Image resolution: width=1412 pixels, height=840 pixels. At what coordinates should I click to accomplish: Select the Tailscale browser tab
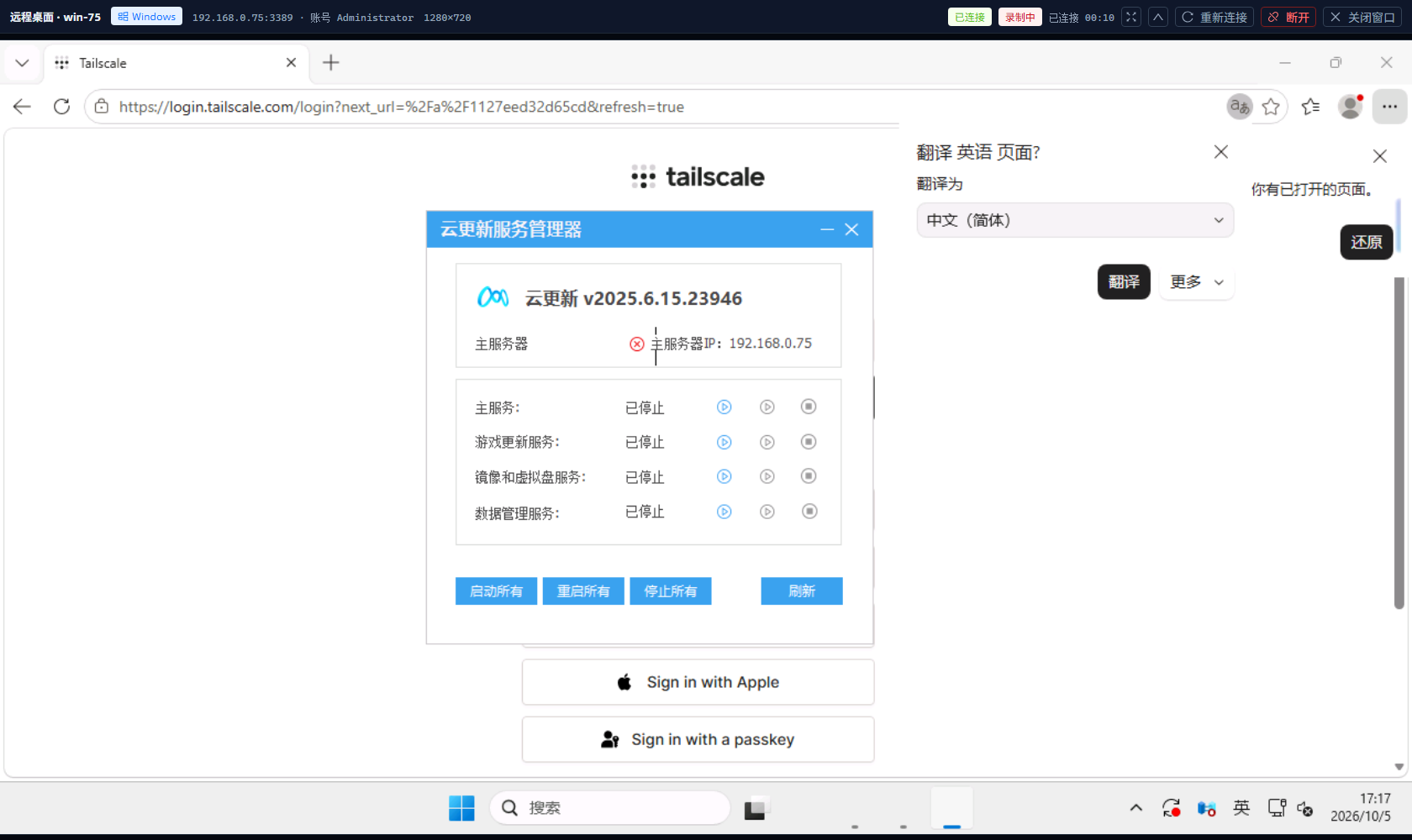pos(176,63)
